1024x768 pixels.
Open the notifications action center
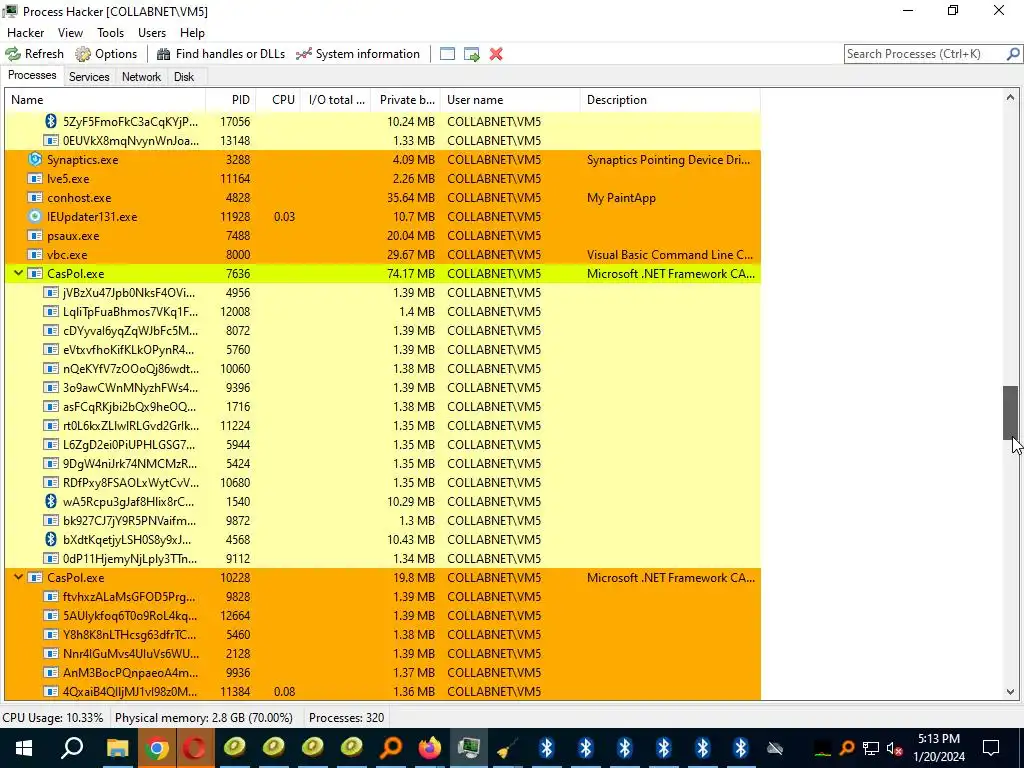(x=991, y=748)
